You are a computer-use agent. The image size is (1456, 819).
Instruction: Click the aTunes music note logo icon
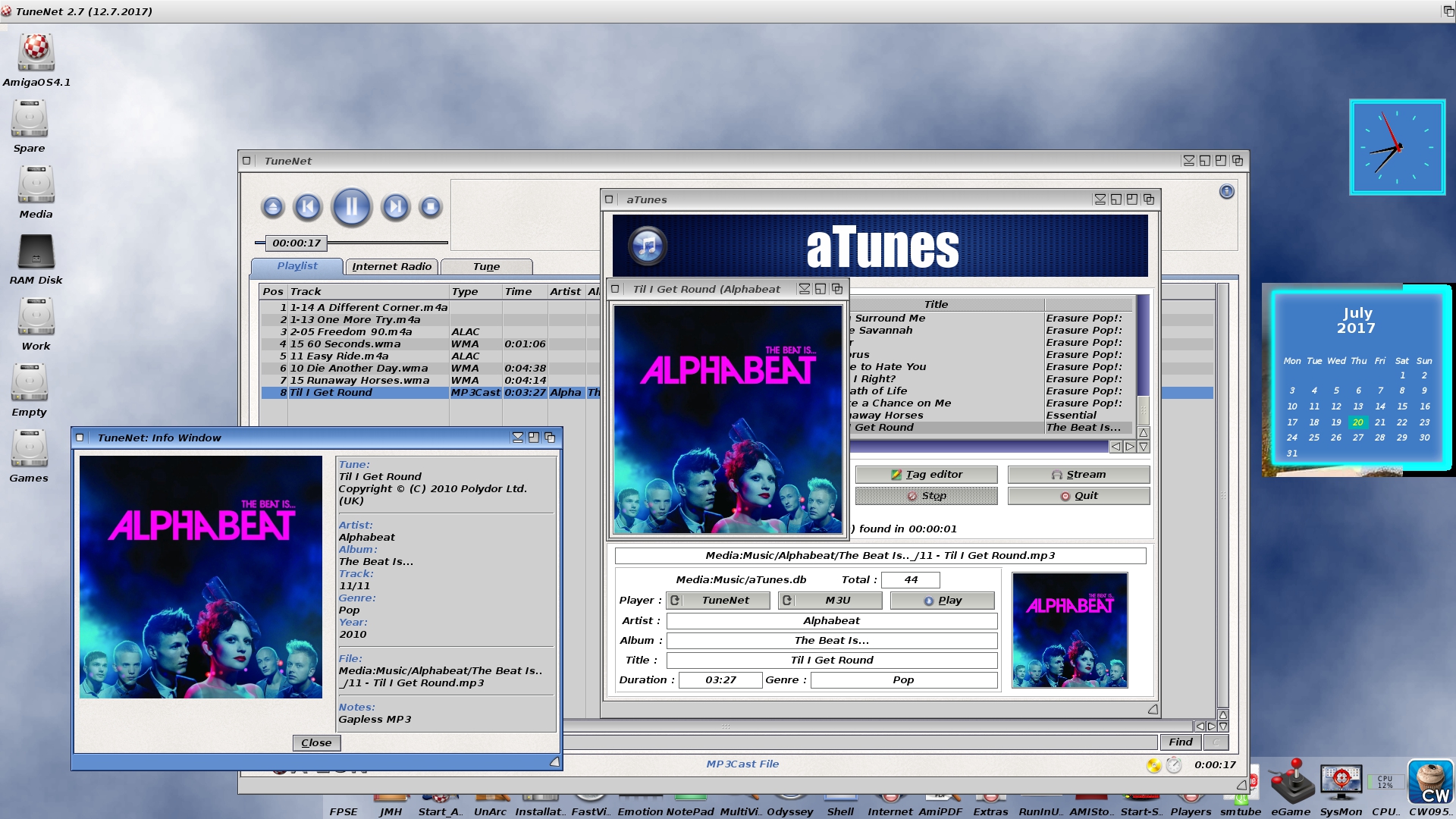(x=648, y=245)
